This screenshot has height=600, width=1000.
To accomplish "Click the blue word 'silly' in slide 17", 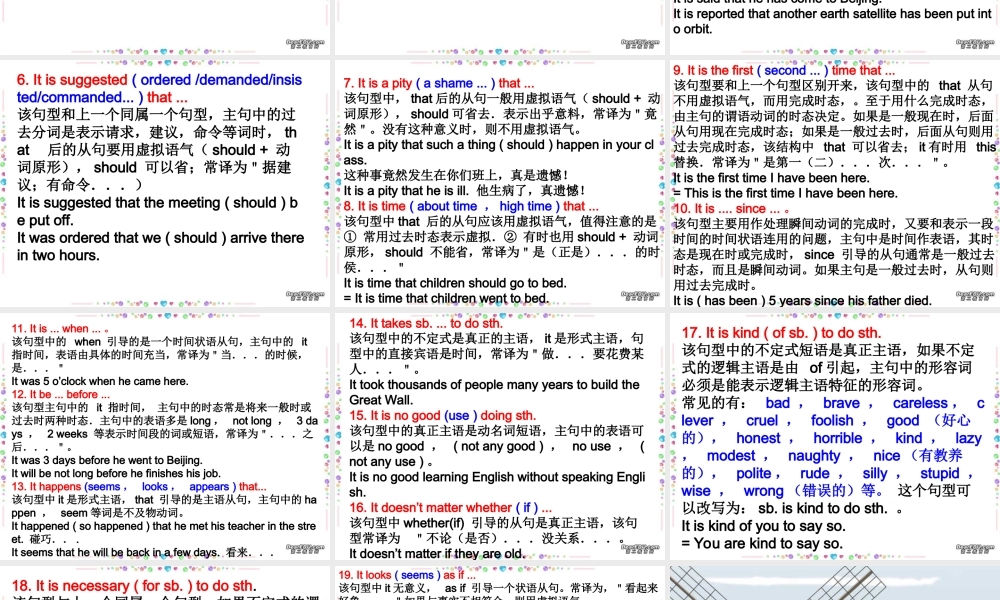I will point(875,474).
